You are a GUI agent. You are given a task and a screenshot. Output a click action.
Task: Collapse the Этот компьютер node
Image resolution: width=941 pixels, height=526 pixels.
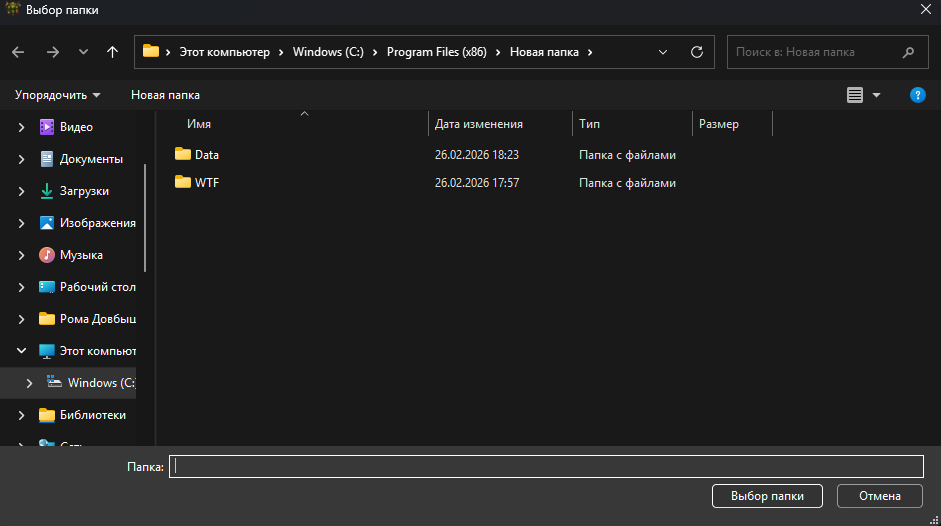[x=22, y=351]
